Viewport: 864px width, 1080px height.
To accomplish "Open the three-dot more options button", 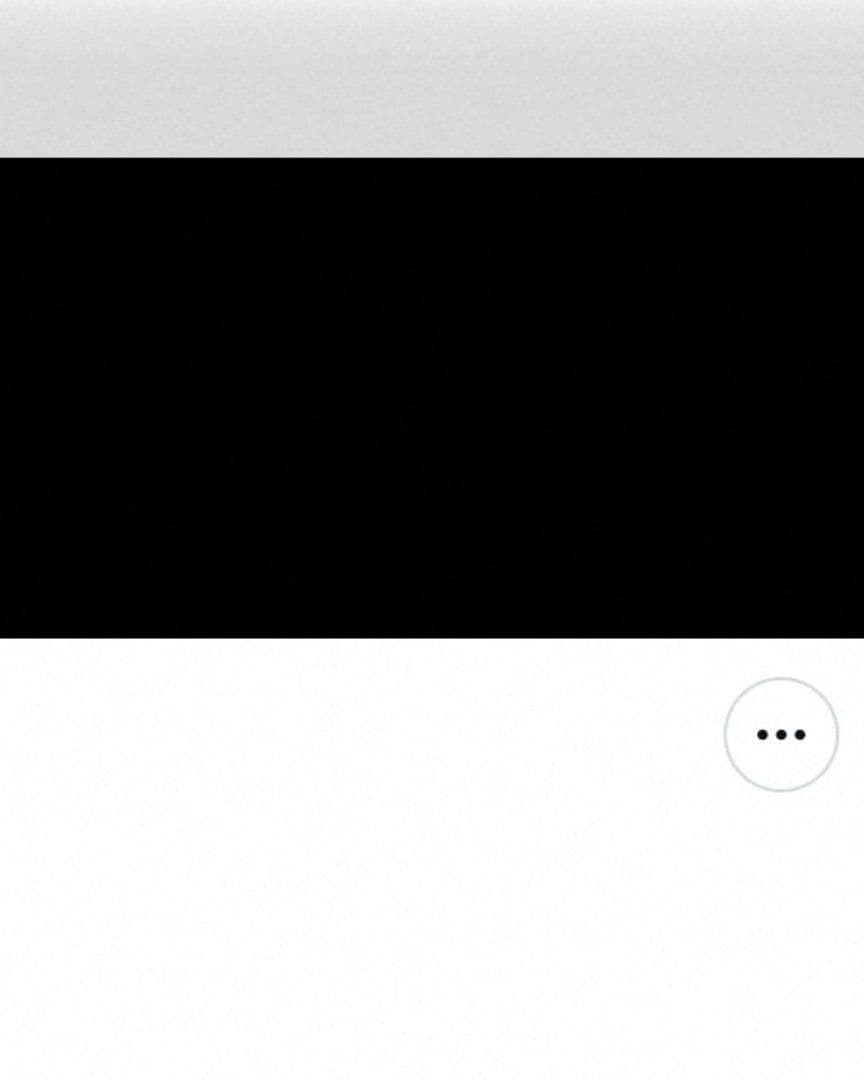I will click(x=781, y=734).
